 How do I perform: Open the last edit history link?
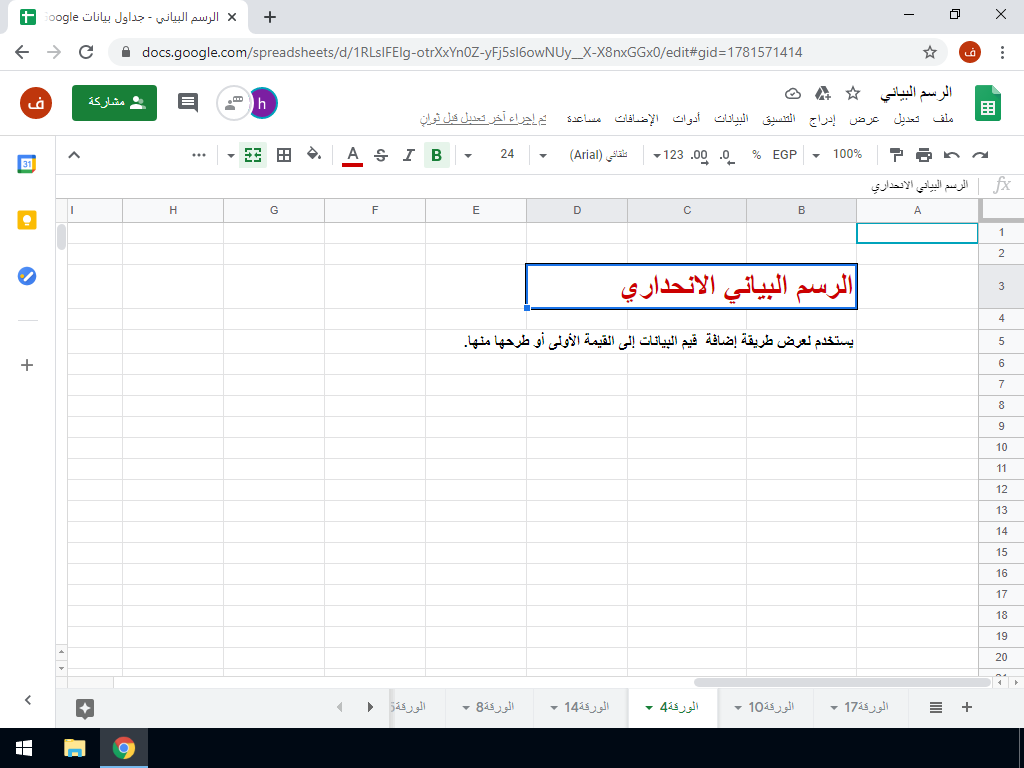click(483, 119)
